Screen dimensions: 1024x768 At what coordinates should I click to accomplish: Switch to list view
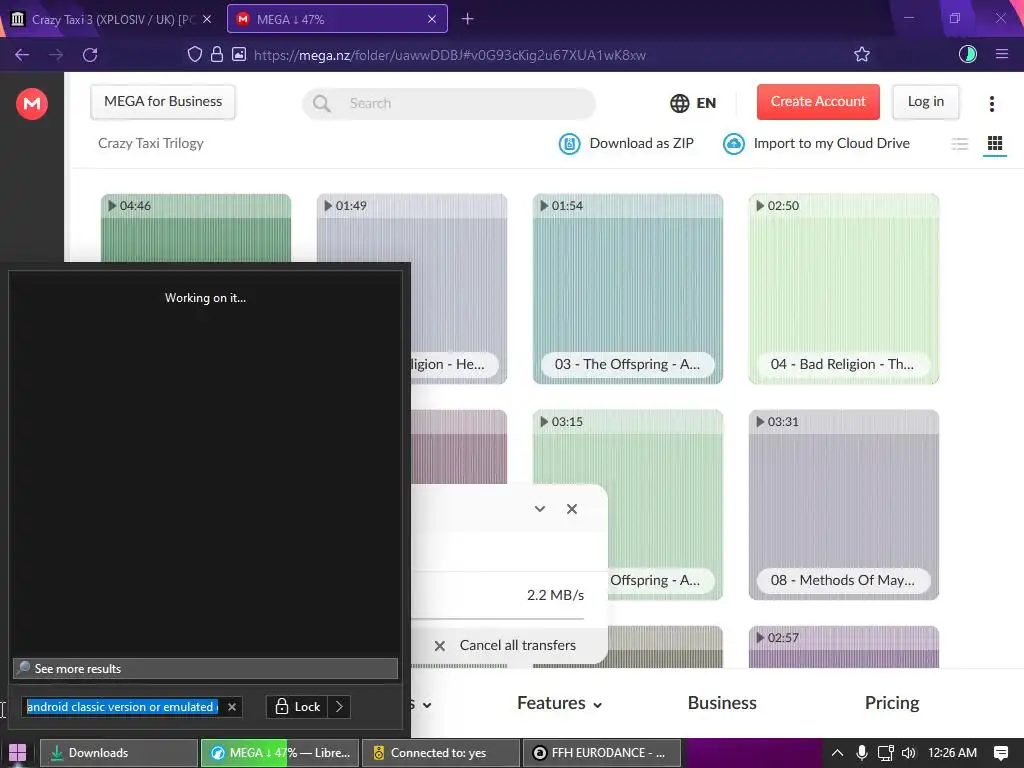[959, 144]
